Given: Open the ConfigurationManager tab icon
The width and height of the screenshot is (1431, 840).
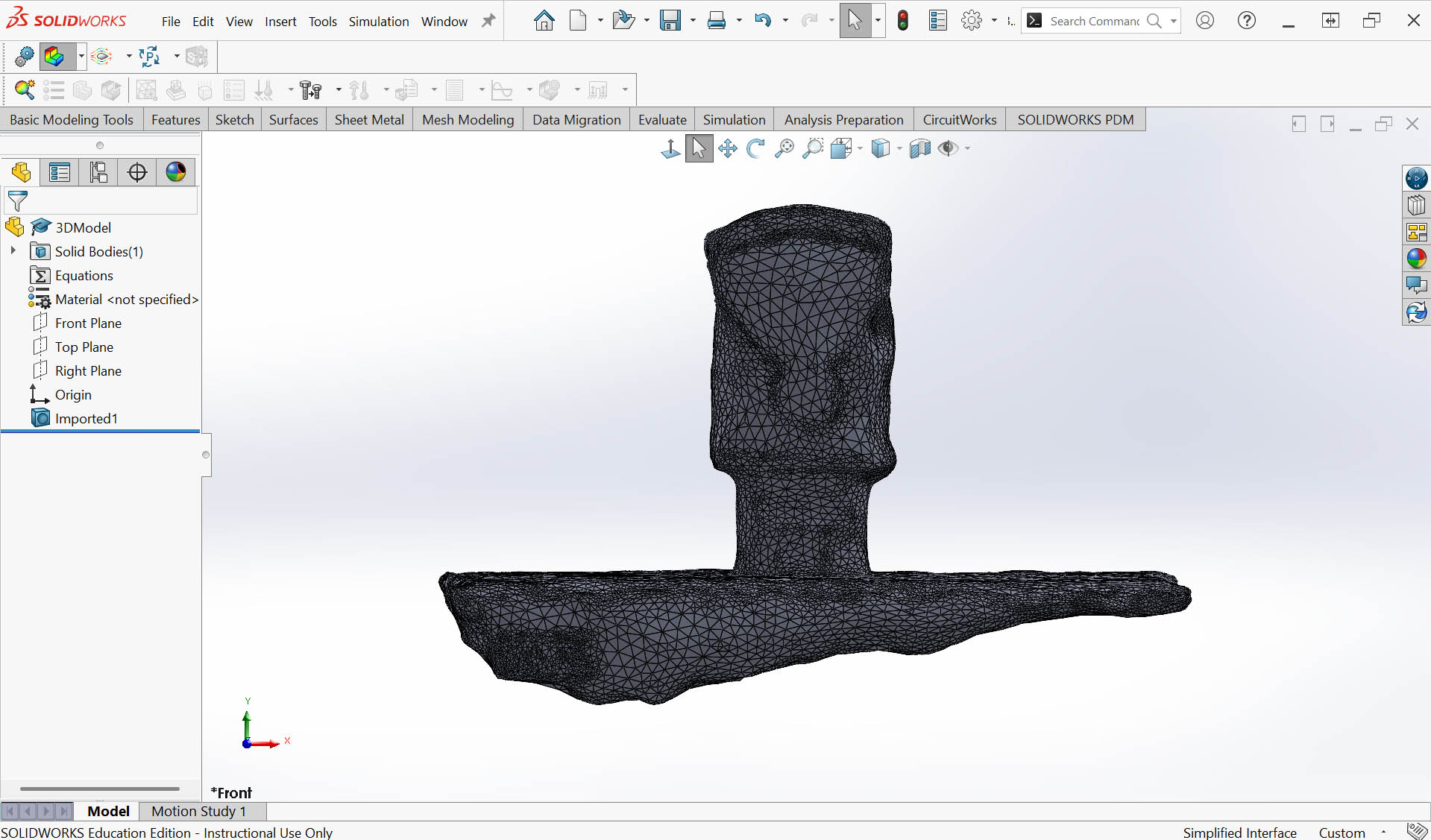Looking at the screenshot, I should tap(98, 172).
